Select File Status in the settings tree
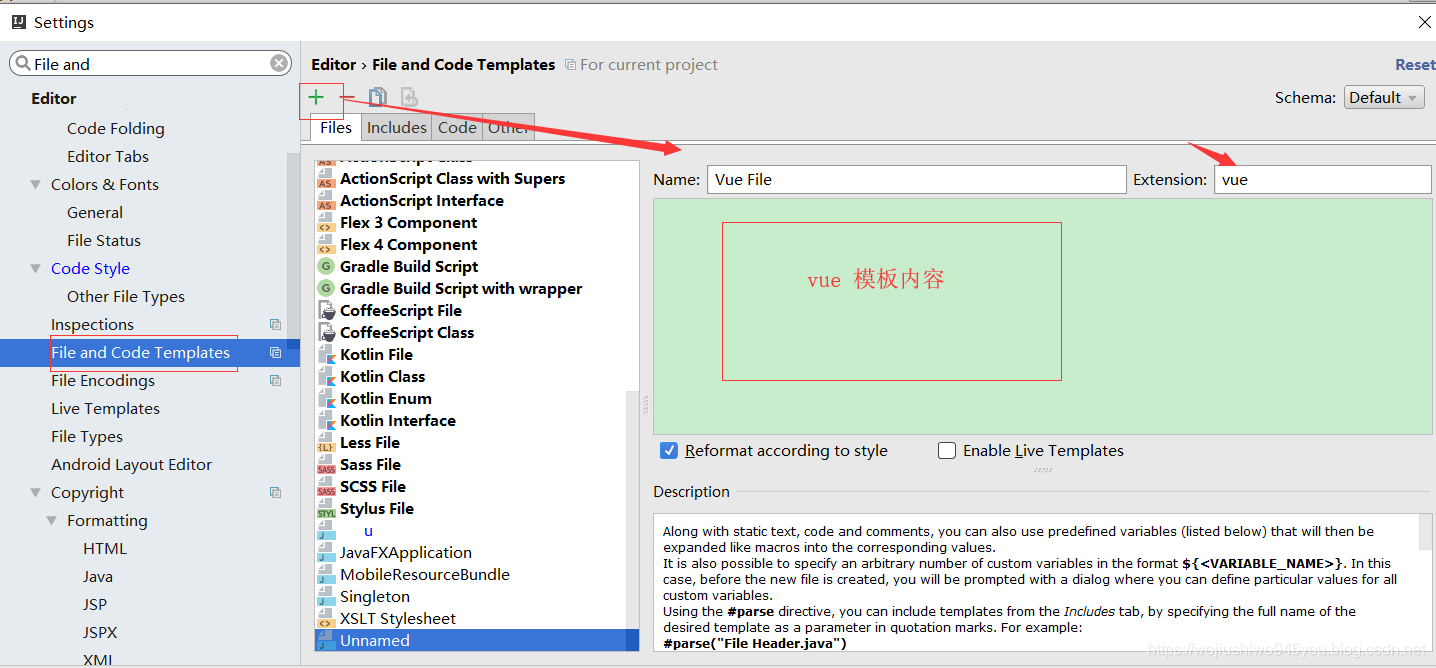The height and width of the screenshot is (668, 1436). (104, 240)
